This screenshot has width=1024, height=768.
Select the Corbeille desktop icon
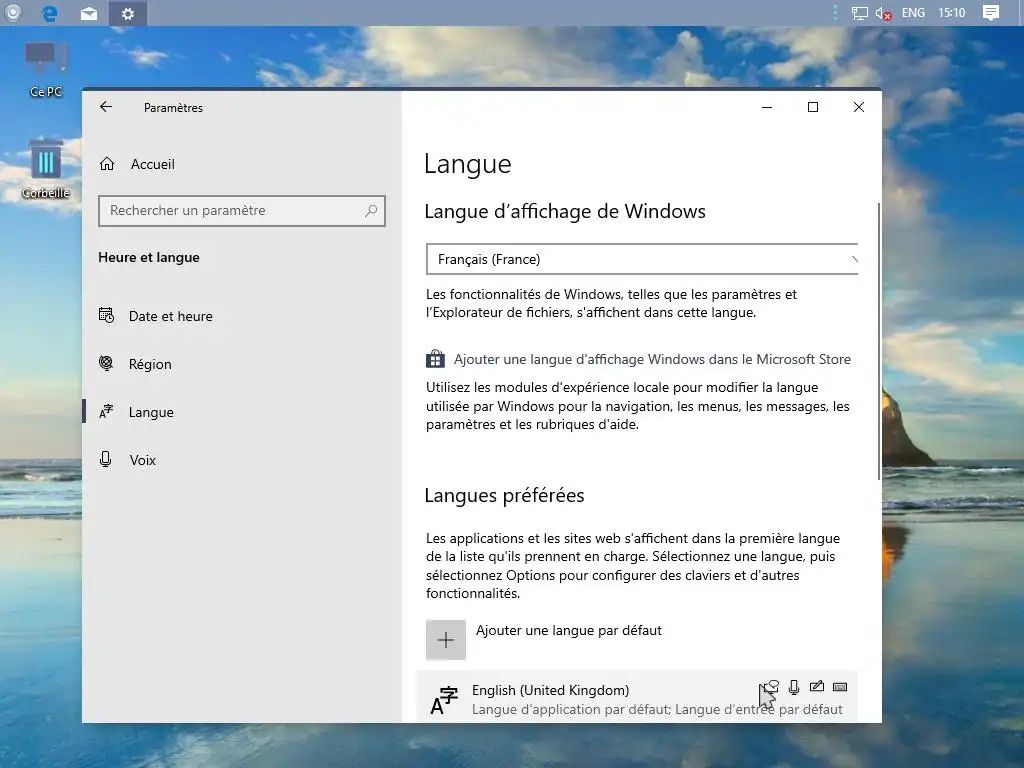point(46,169)
